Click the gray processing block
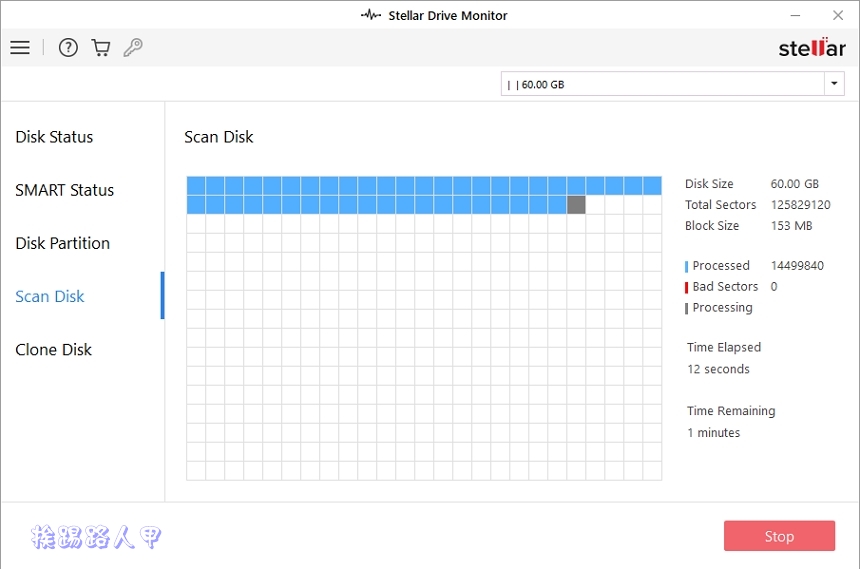Screen dimensions: 860x569 [576, 205]
